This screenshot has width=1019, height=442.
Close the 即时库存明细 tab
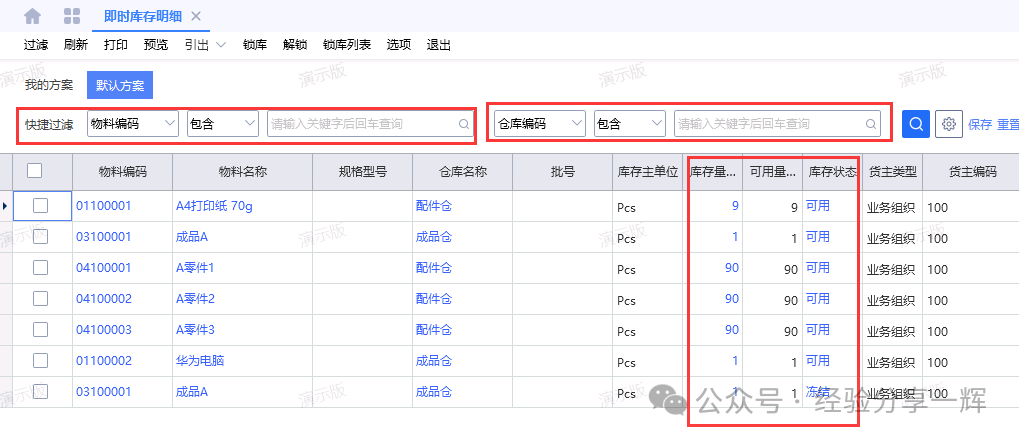click(196, 16)
